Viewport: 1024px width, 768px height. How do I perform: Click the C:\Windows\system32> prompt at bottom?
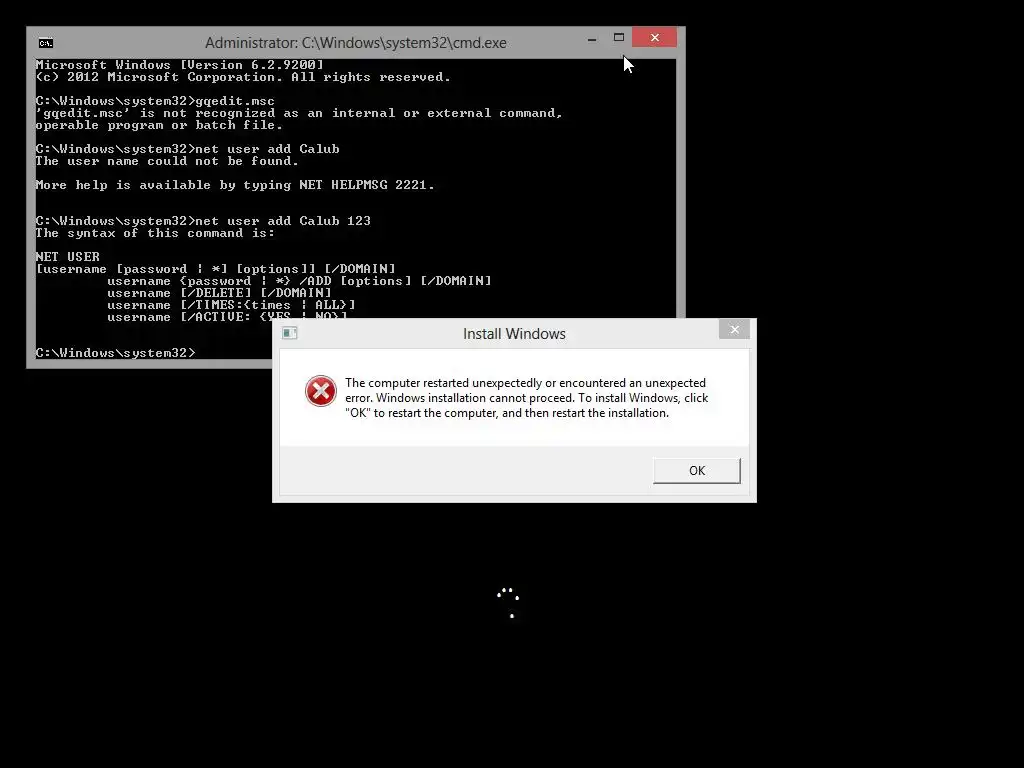(x=116, y=353)
